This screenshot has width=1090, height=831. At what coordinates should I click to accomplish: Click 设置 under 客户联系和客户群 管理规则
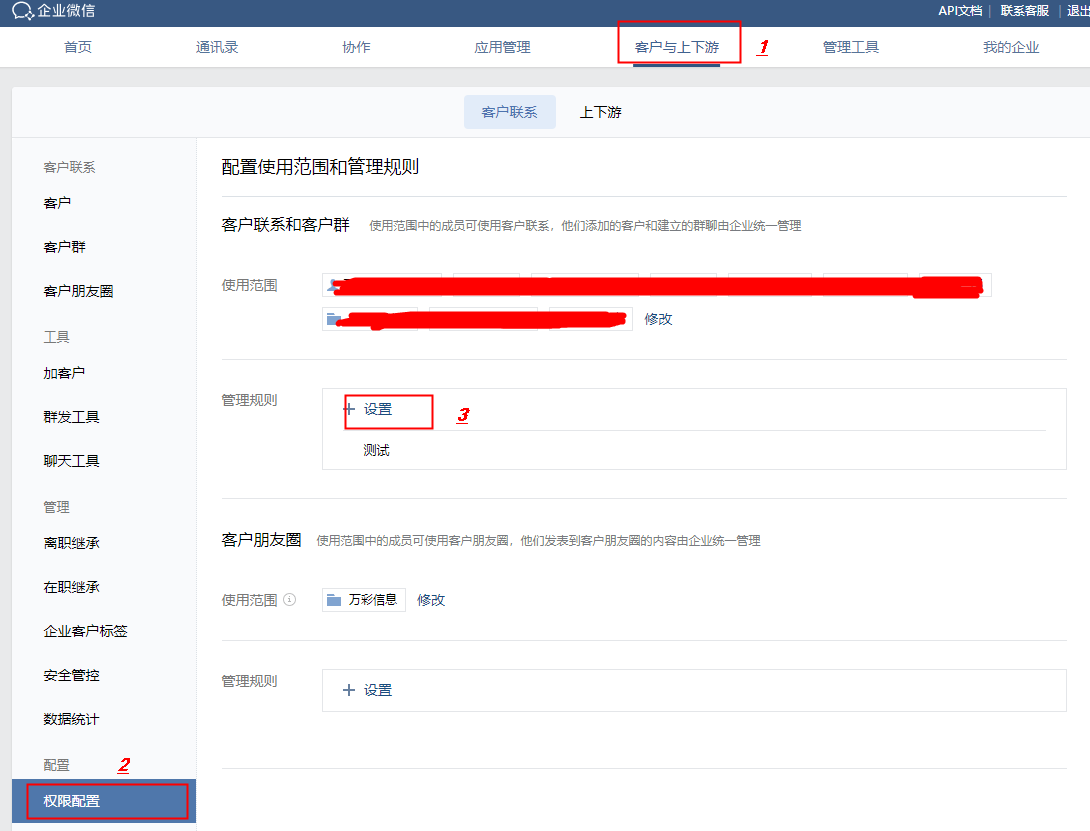(378, 409)
